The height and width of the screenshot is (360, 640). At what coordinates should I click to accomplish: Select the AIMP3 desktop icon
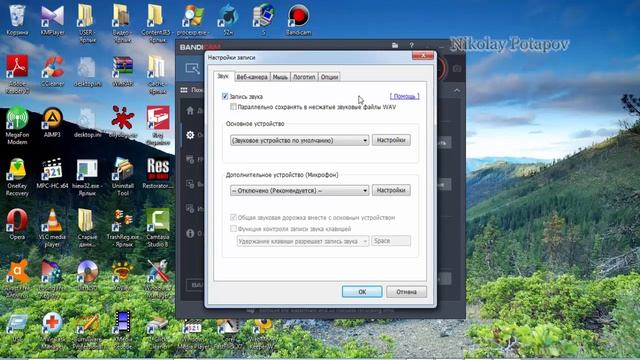pyautogui.click(x=53, y=122)
